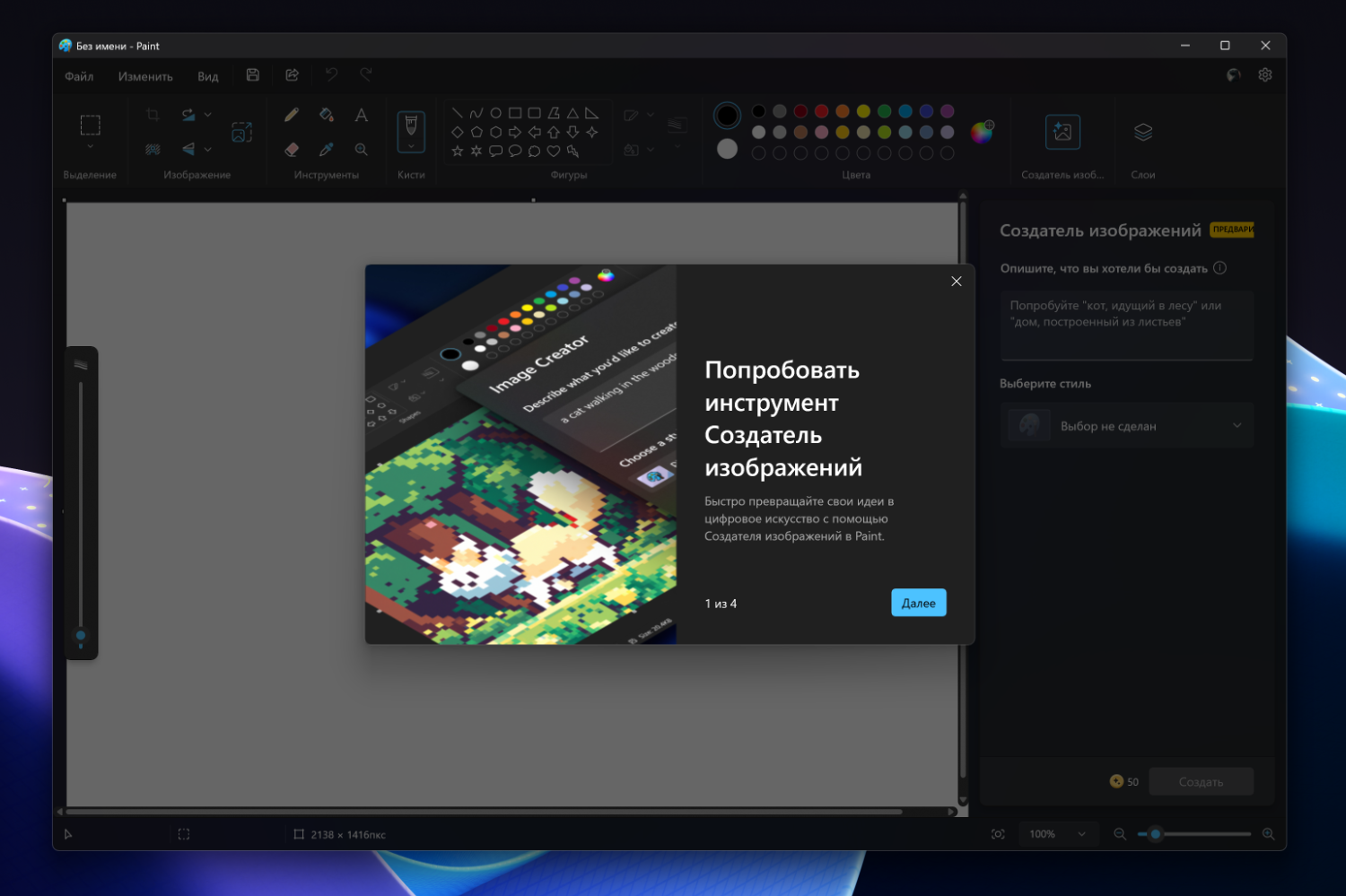
Task: Click the image resize icon
Action: click(x=241, y=132)
